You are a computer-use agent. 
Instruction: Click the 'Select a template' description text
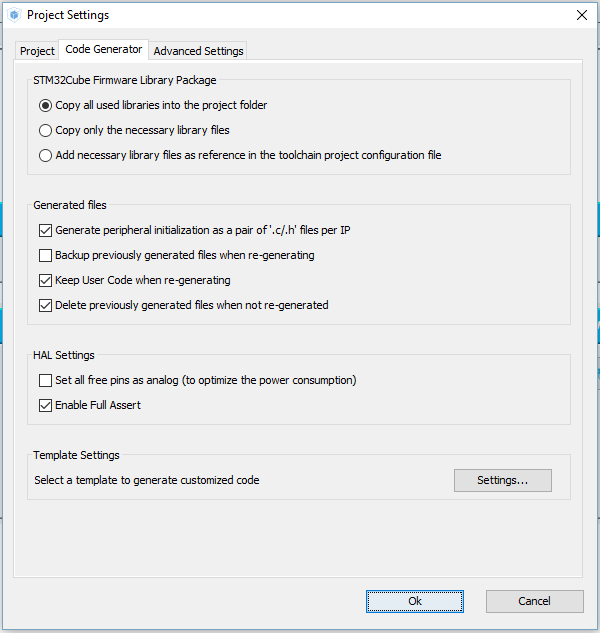pos(147,480)
